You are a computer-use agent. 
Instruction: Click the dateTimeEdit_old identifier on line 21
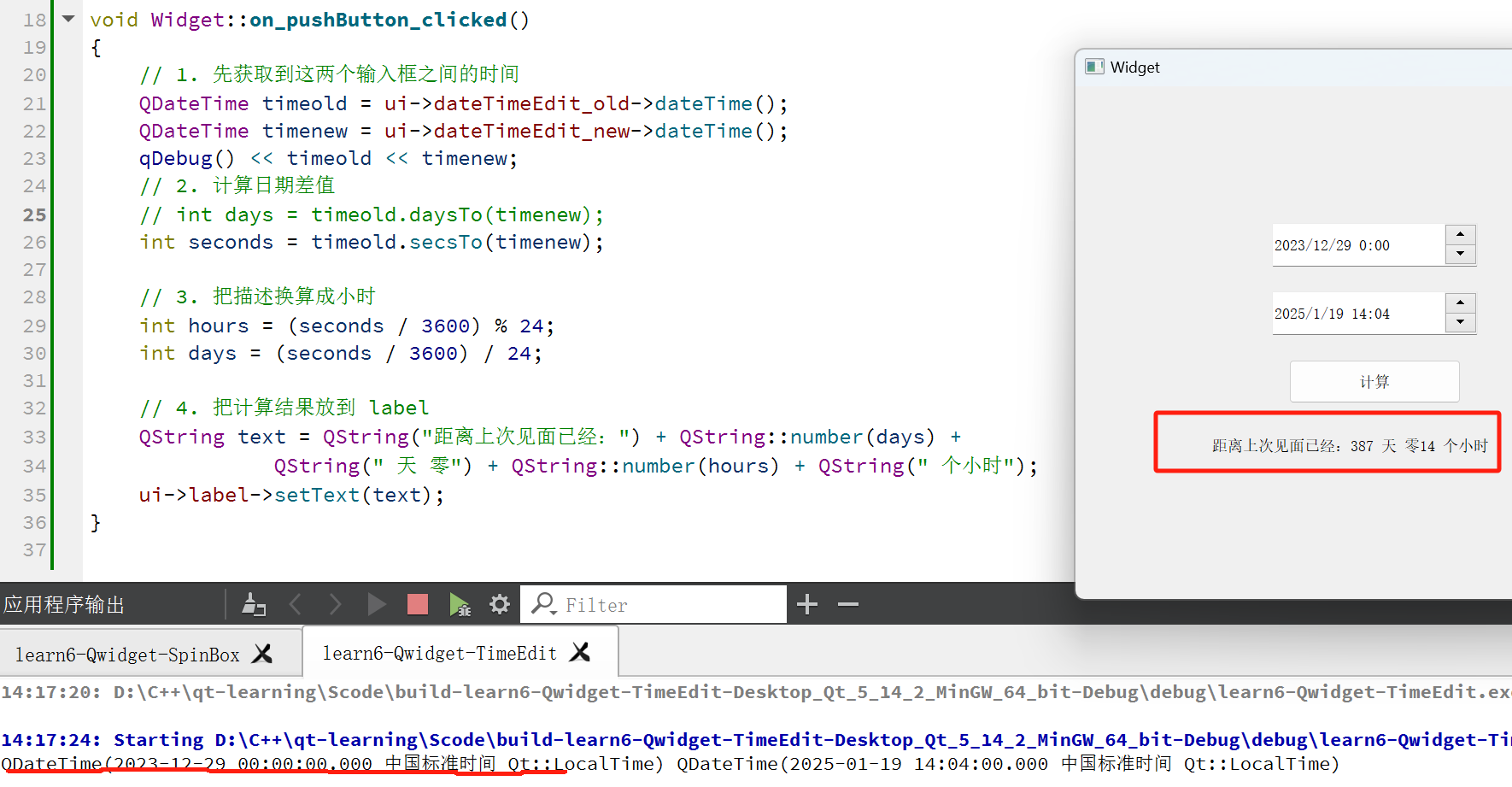(531, 103)
